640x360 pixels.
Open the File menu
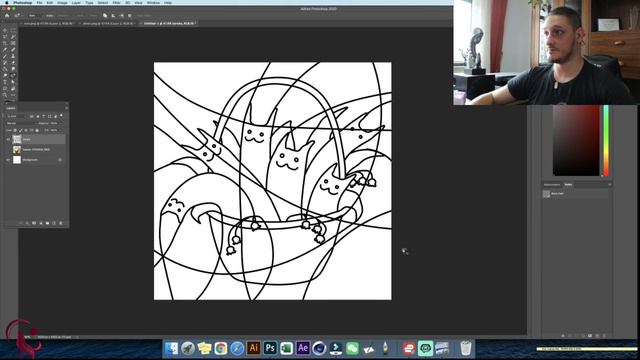click(40, 2)
